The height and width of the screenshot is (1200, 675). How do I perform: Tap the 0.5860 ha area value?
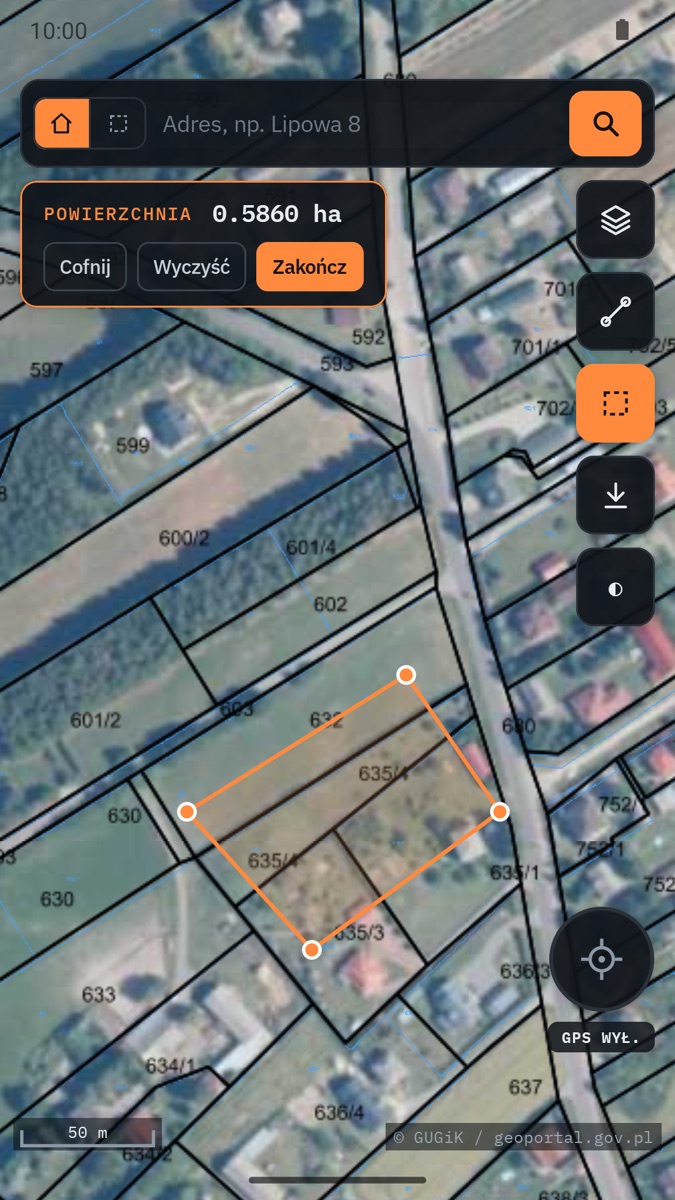point(277,214)
